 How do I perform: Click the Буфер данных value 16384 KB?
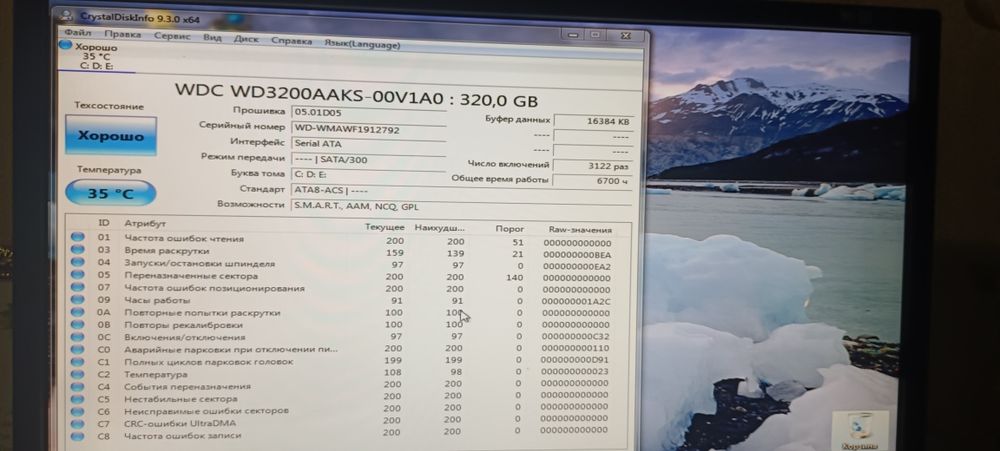tap(593, 121)
